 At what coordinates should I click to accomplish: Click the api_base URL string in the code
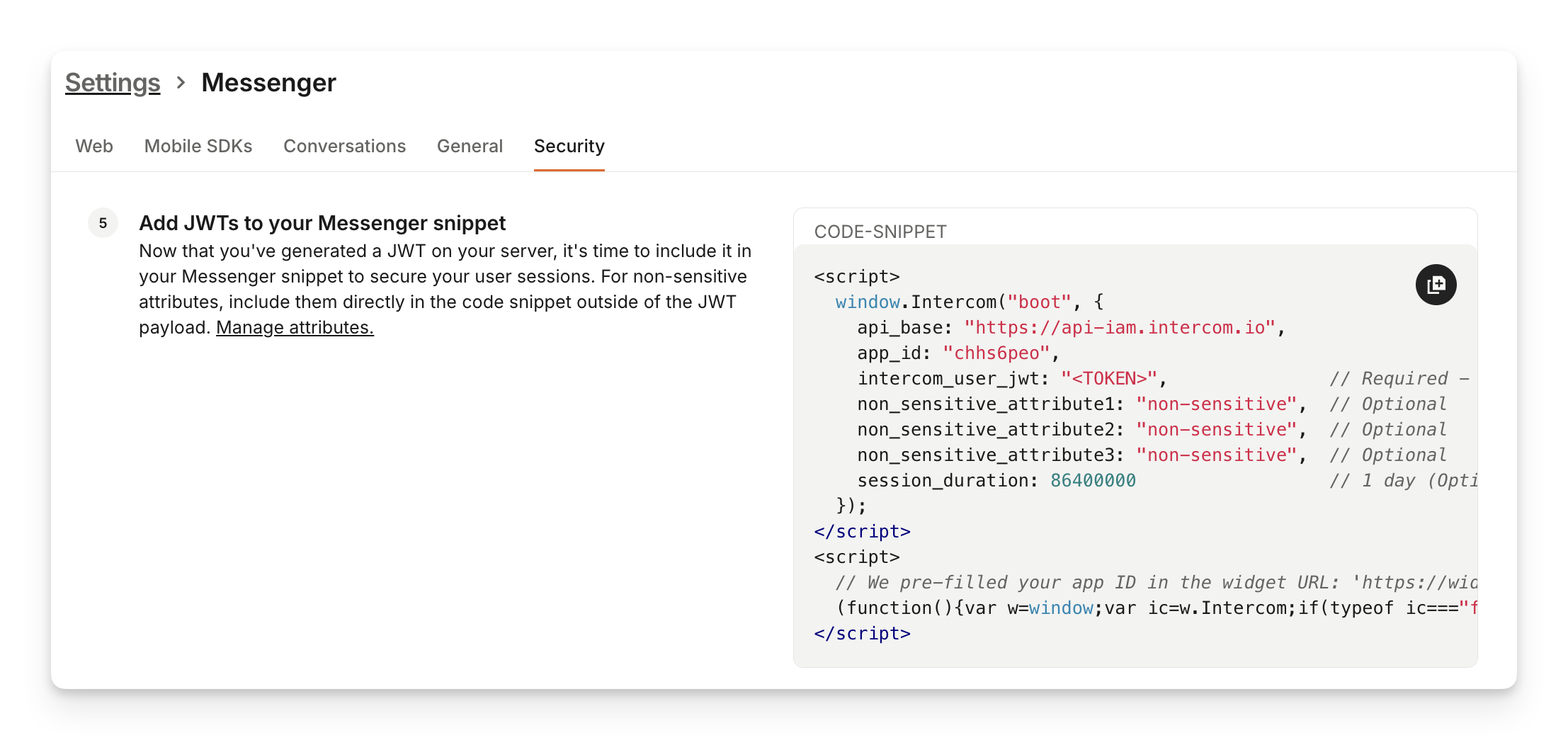click(1120, 328)
